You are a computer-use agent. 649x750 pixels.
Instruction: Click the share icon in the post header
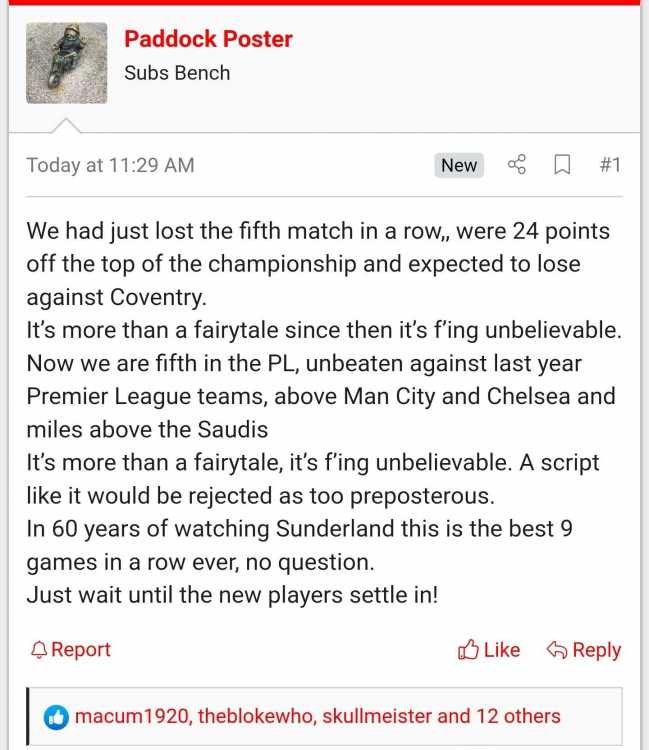[517, 165]
